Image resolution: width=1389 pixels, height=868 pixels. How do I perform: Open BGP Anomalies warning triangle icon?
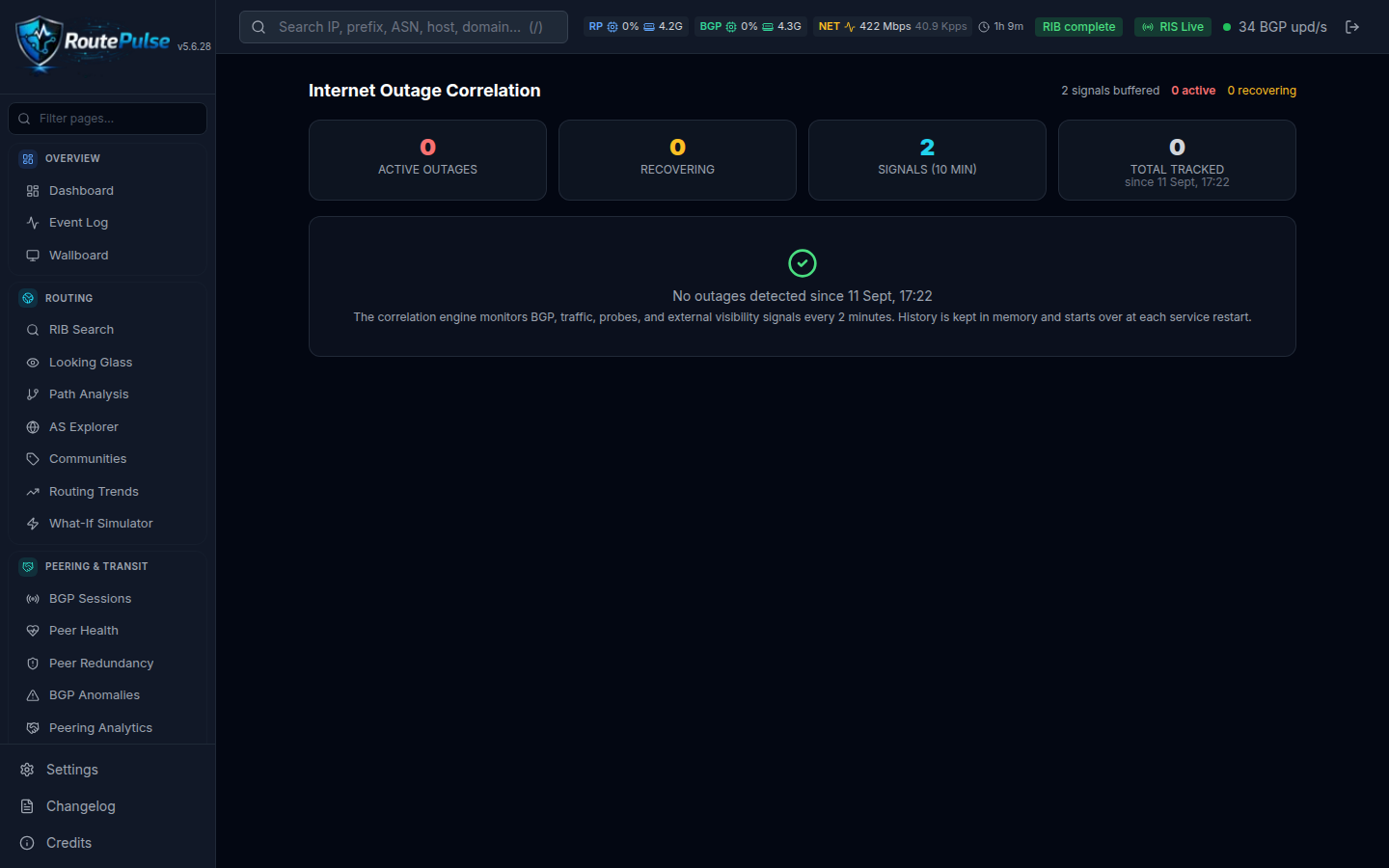pyautogui.click(x=33, y=695)
